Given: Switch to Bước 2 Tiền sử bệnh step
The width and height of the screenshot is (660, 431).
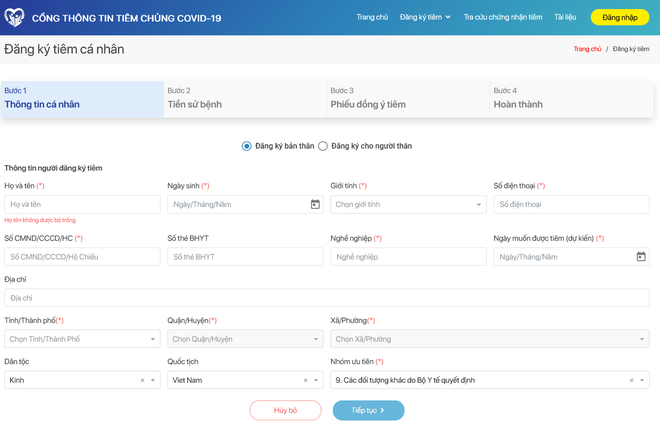Looking at the screenshot, I should pyautogui.click(x=245, y=98).
